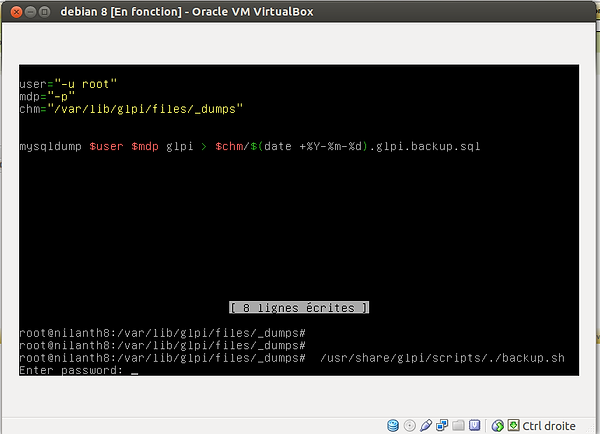
Task: Click the red $mdp variable
Action: (x=145, y=147)
